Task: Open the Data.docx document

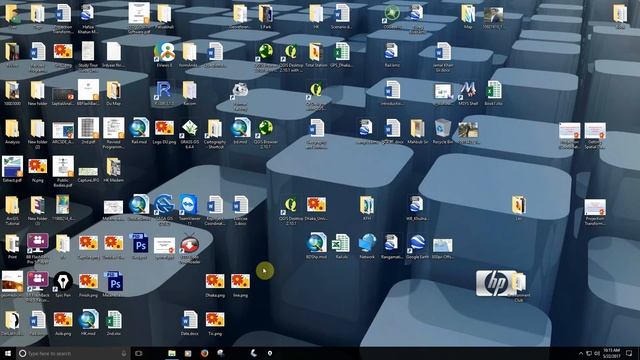Action: coord(189,321)
